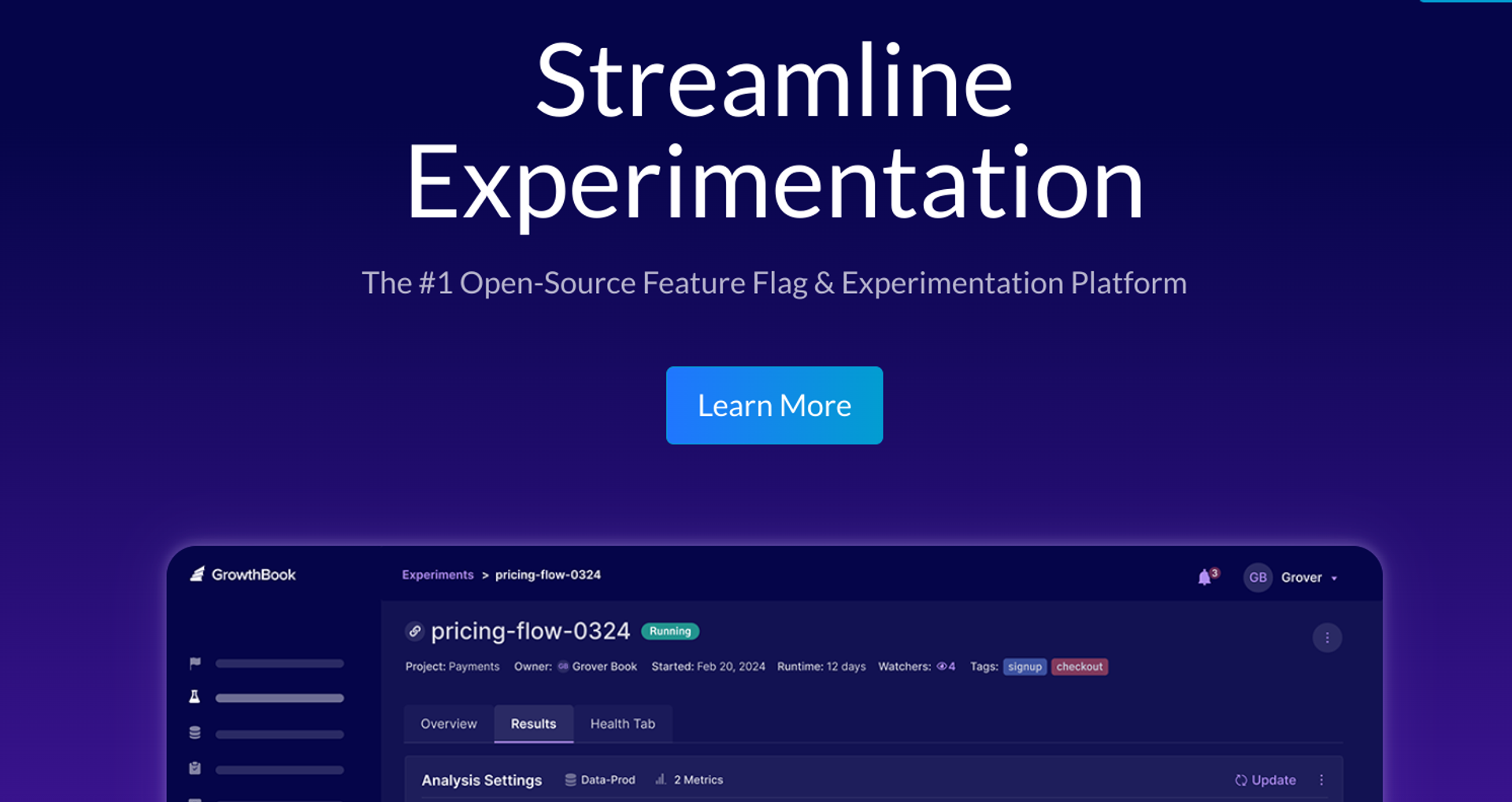Screen dimensions: 1512x802
Task: Click the Project: Payments text
Action: [452, 666]
